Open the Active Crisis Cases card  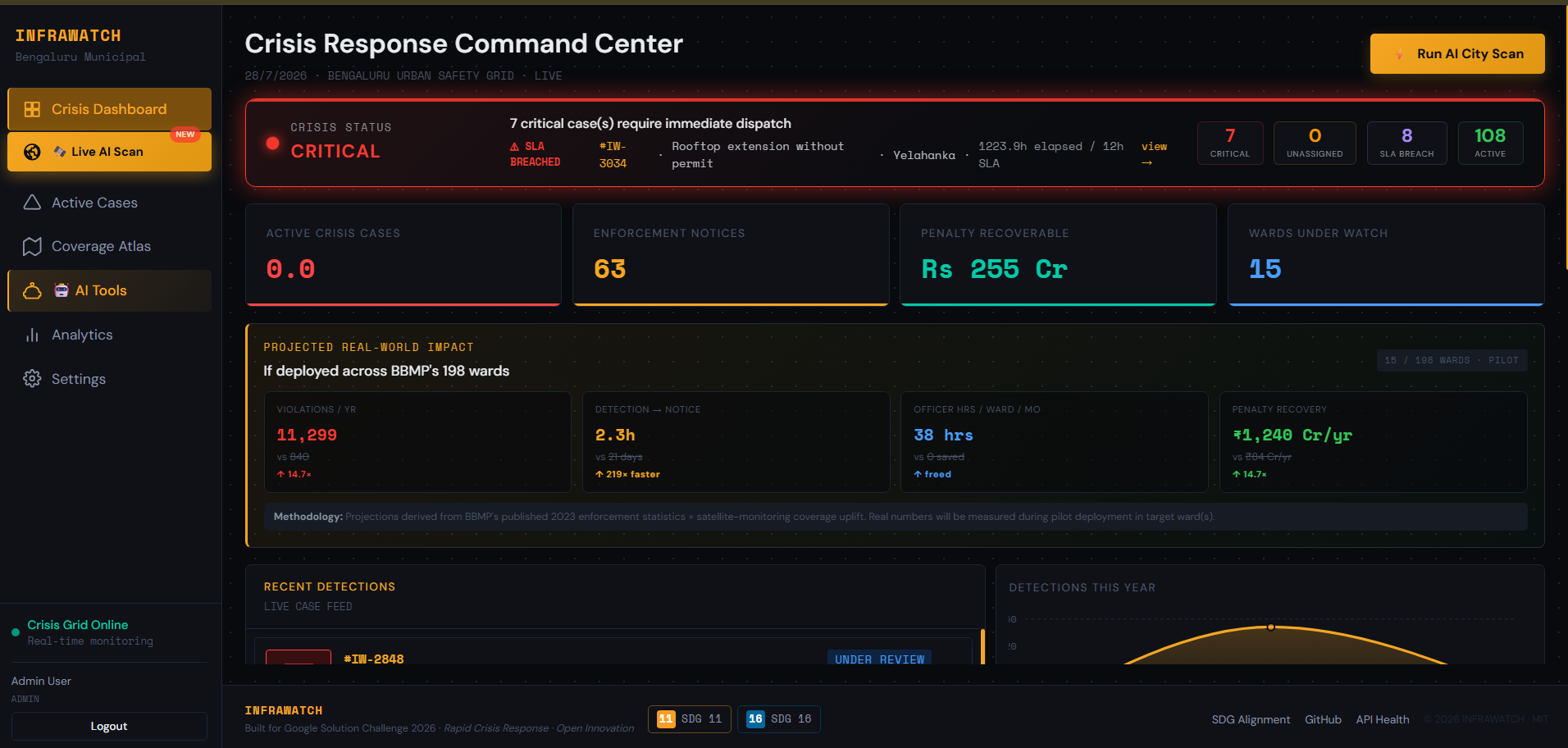403,254
